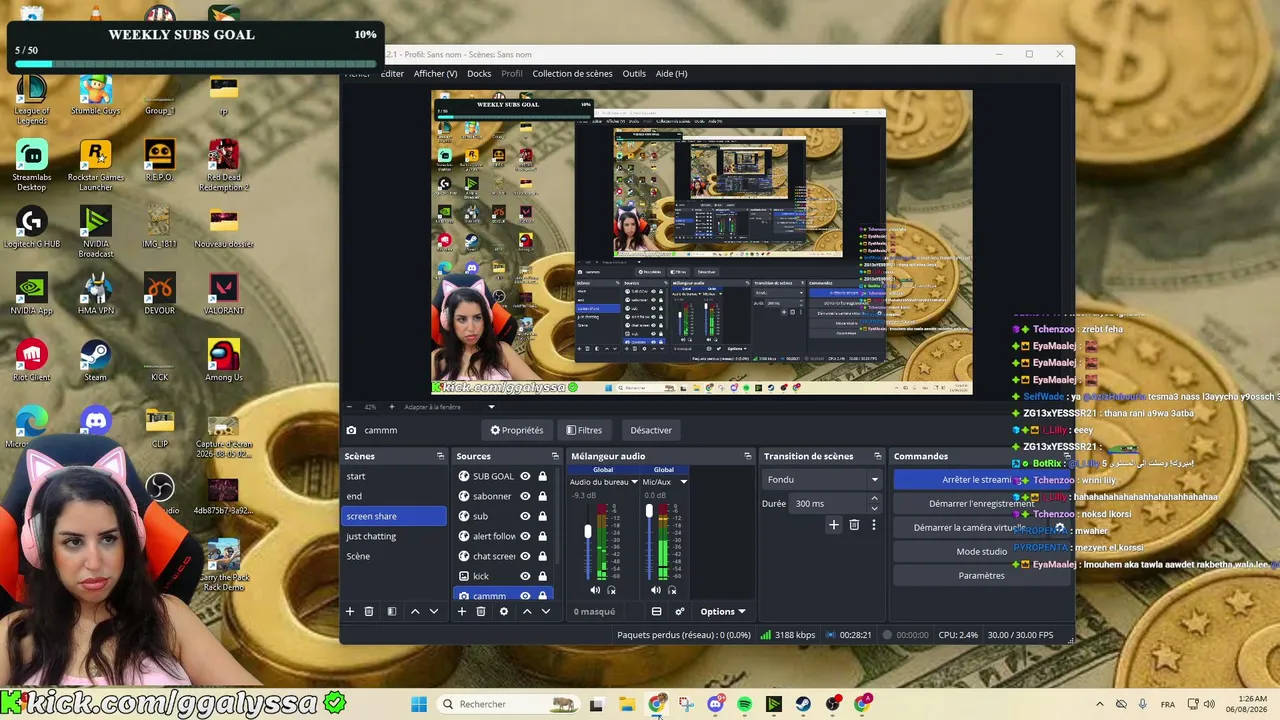
Task: Open the VALORANT desktop shortcut
Action: click(x=224, y=295)
